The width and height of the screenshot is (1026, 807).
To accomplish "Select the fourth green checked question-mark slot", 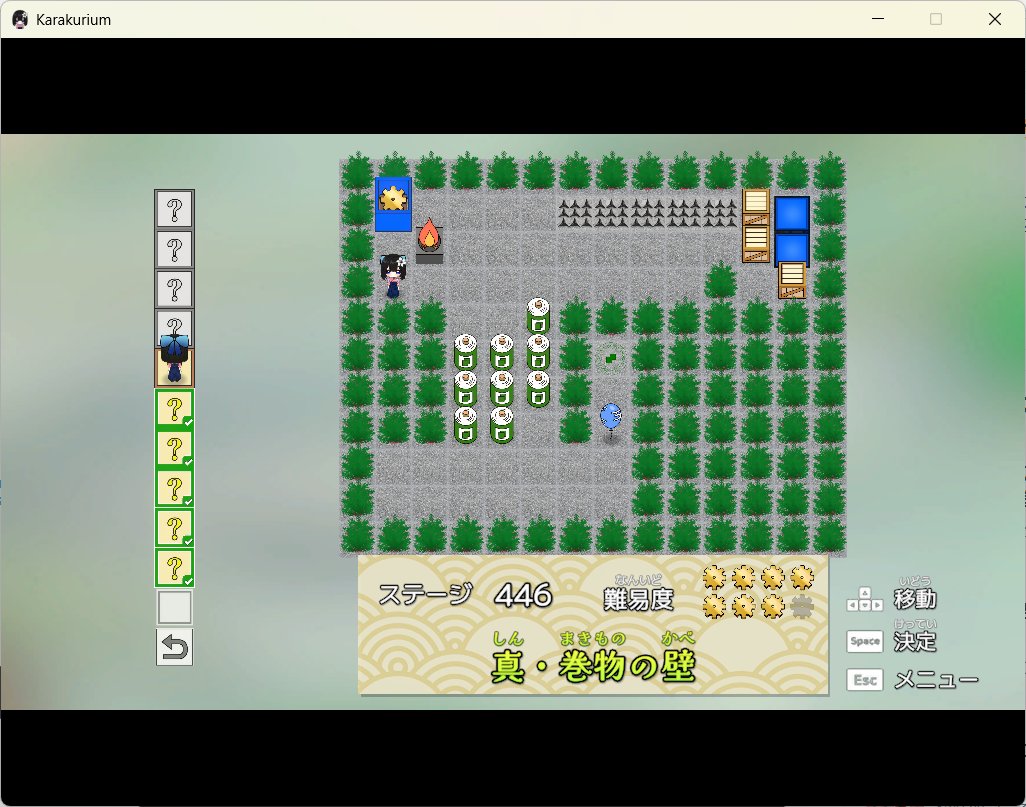I will [x=174, y=528].
